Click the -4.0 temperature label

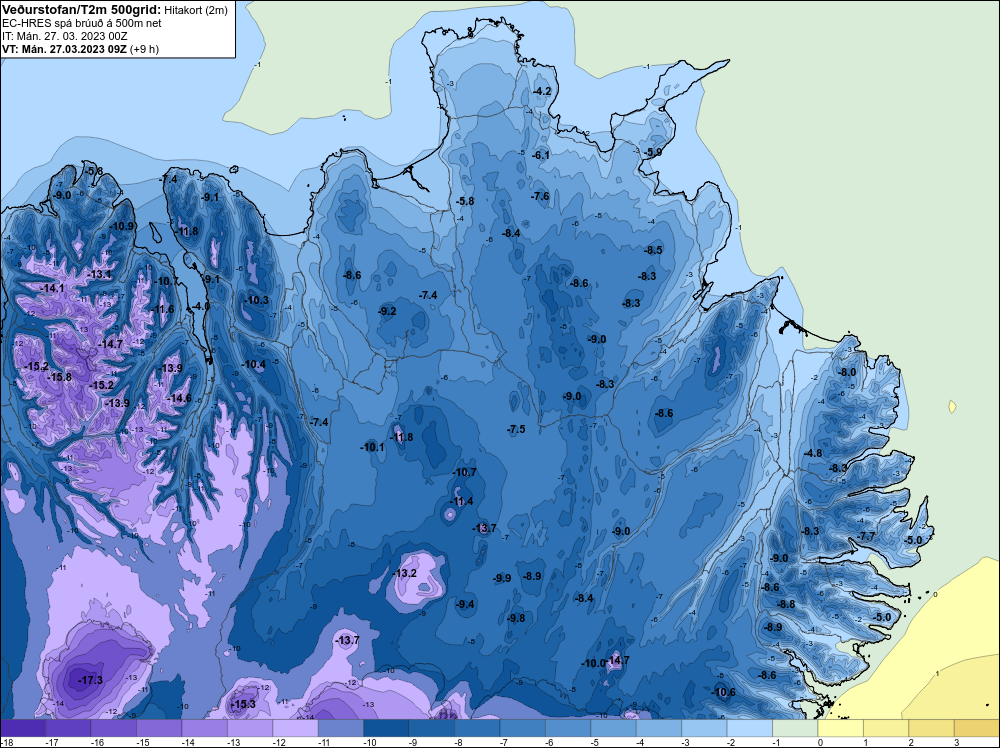pyautogui.click(x=200, y=306)
